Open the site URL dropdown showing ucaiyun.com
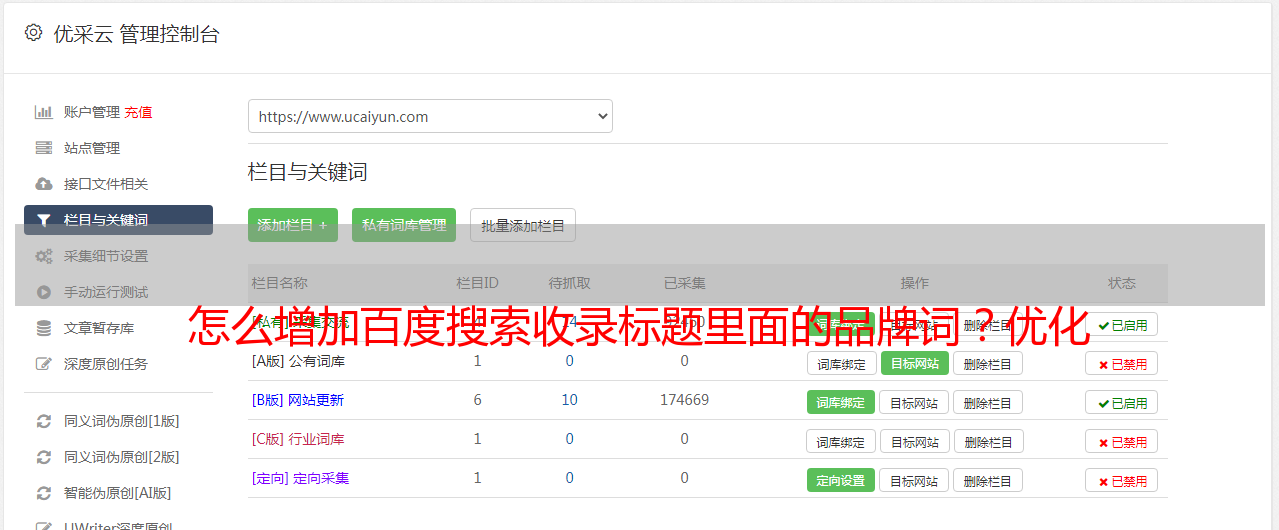 tap(430, 116)
